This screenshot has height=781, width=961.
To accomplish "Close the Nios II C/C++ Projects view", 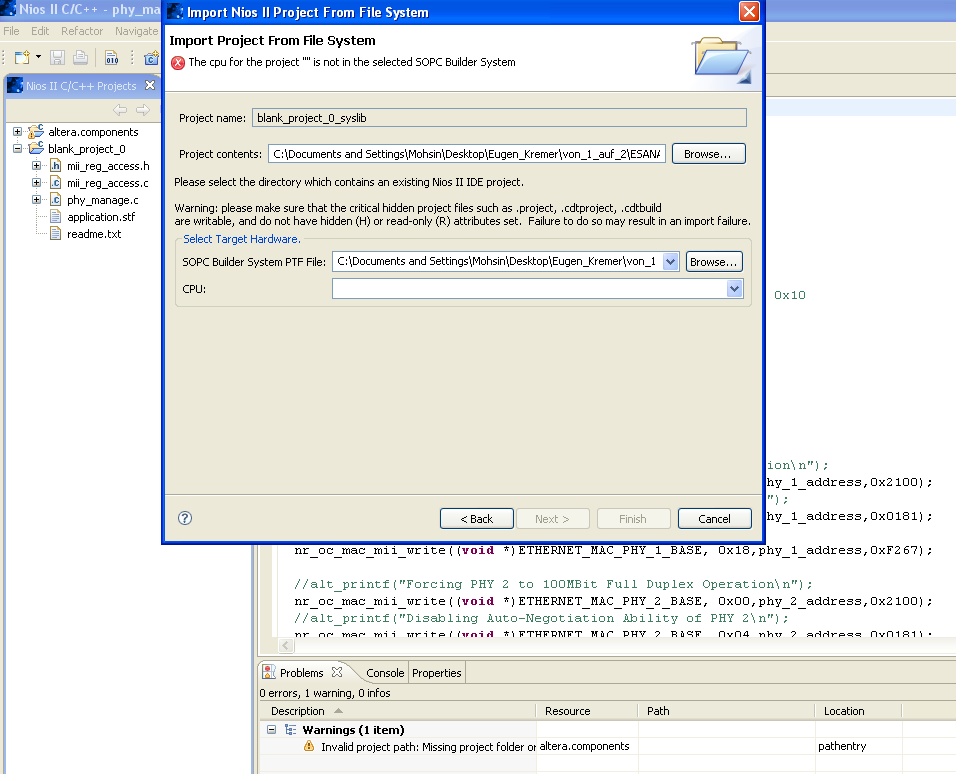I will pyautogui.click(x=150, y=85).
